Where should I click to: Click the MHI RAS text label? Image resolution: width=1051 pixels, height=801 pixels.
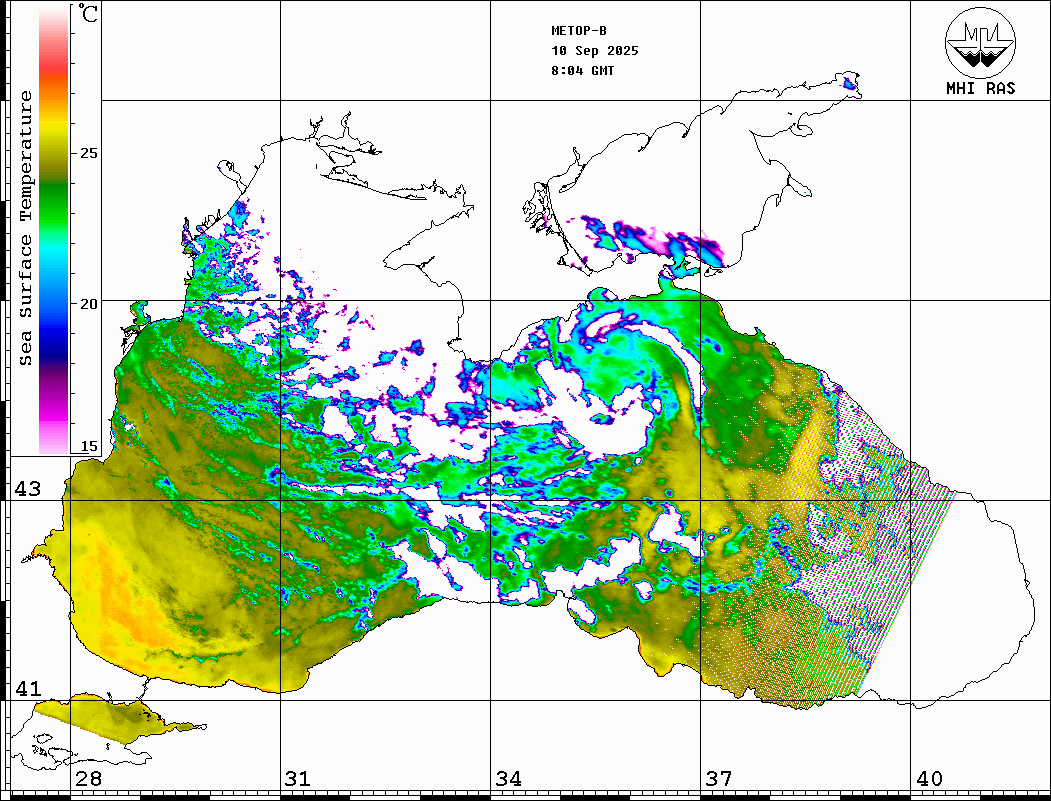click(x=980, y=88)
